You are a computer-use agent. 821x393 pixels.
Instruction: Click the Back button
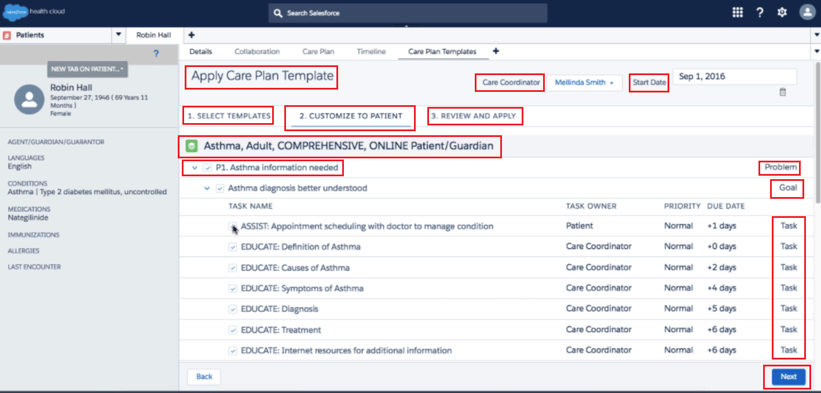point(204,376)
